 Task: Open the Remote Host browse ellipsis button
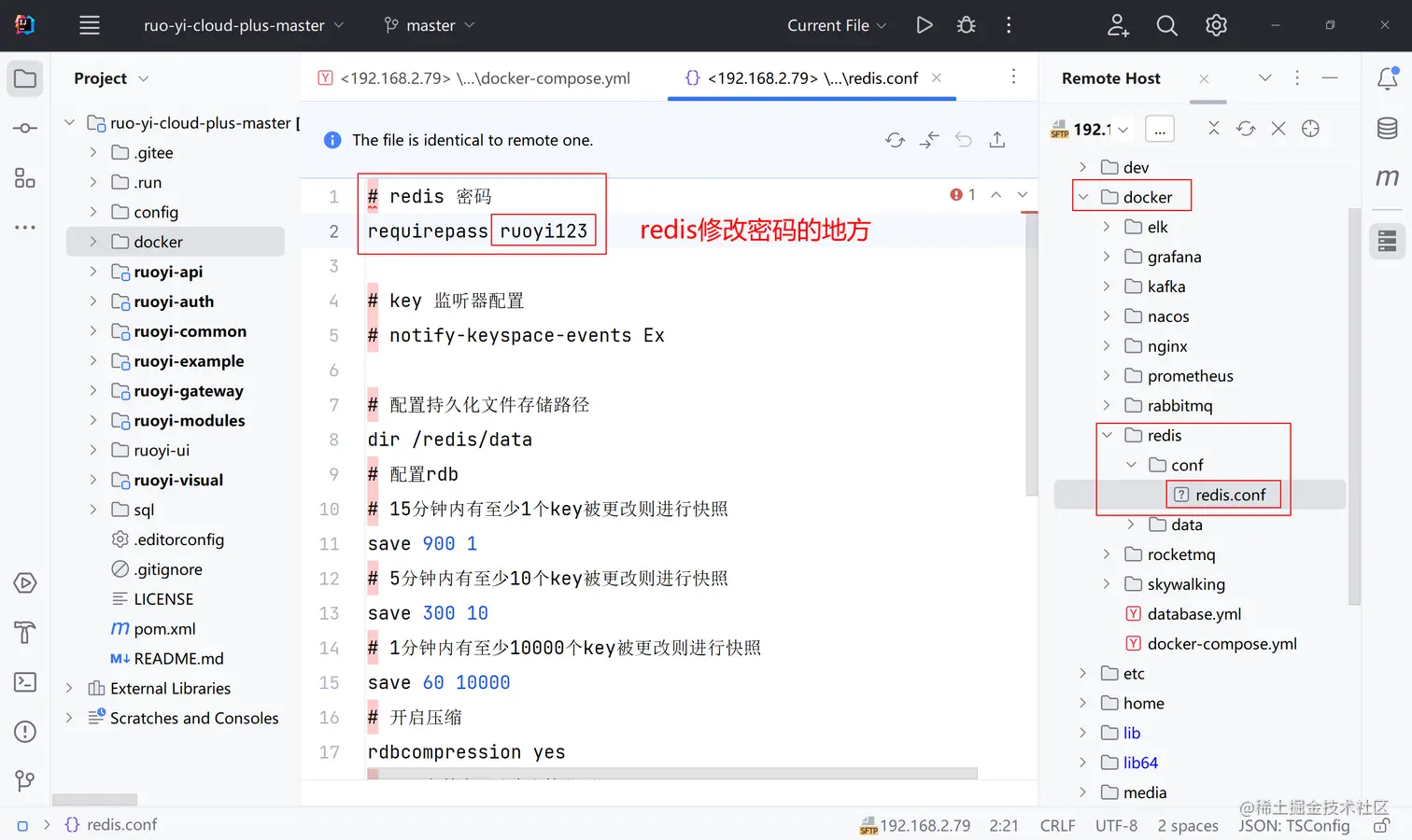click(1159, 129)
